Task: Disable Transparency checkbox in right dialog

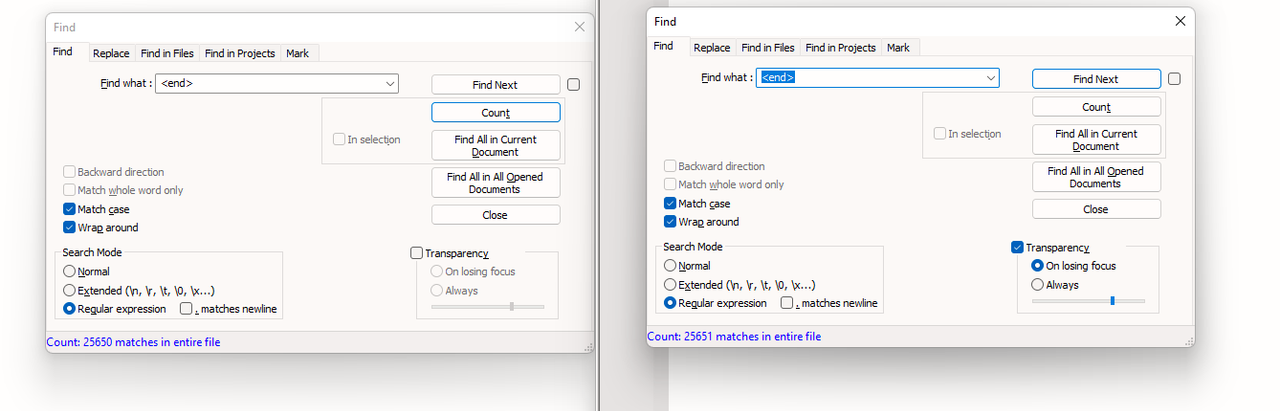Action: [x=1017, y=247]
